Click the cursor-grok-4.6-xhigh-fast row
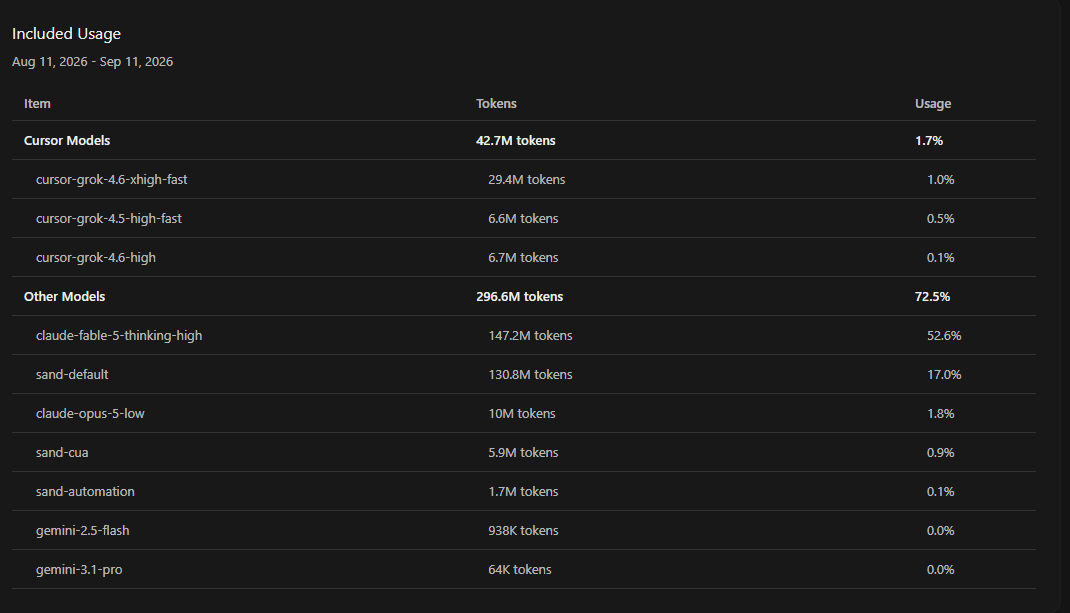This screenshot has width=1070, height=613. (523, 180)
